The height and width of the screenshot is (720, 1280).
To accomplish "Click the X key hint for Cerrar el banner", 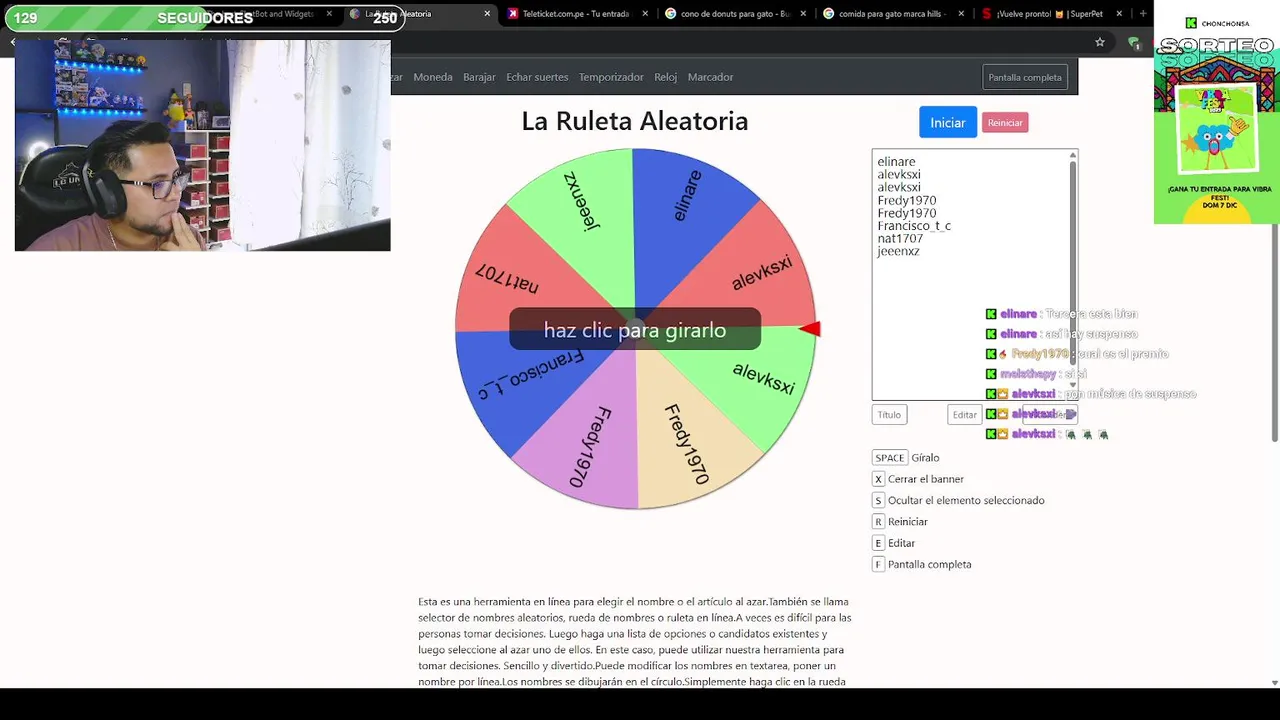I will 879,479.
